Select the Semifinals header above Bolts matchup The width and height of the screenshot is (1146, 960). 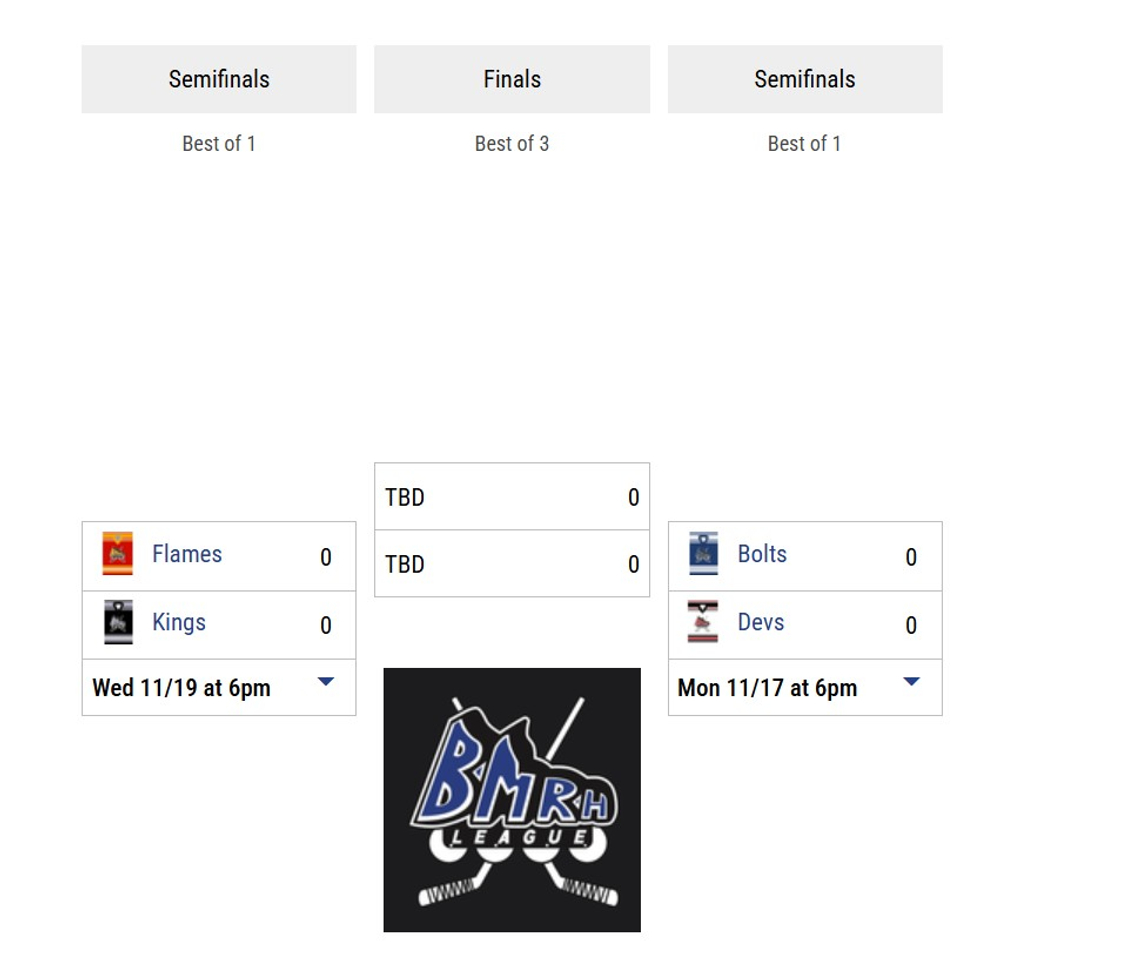point(805,79)
